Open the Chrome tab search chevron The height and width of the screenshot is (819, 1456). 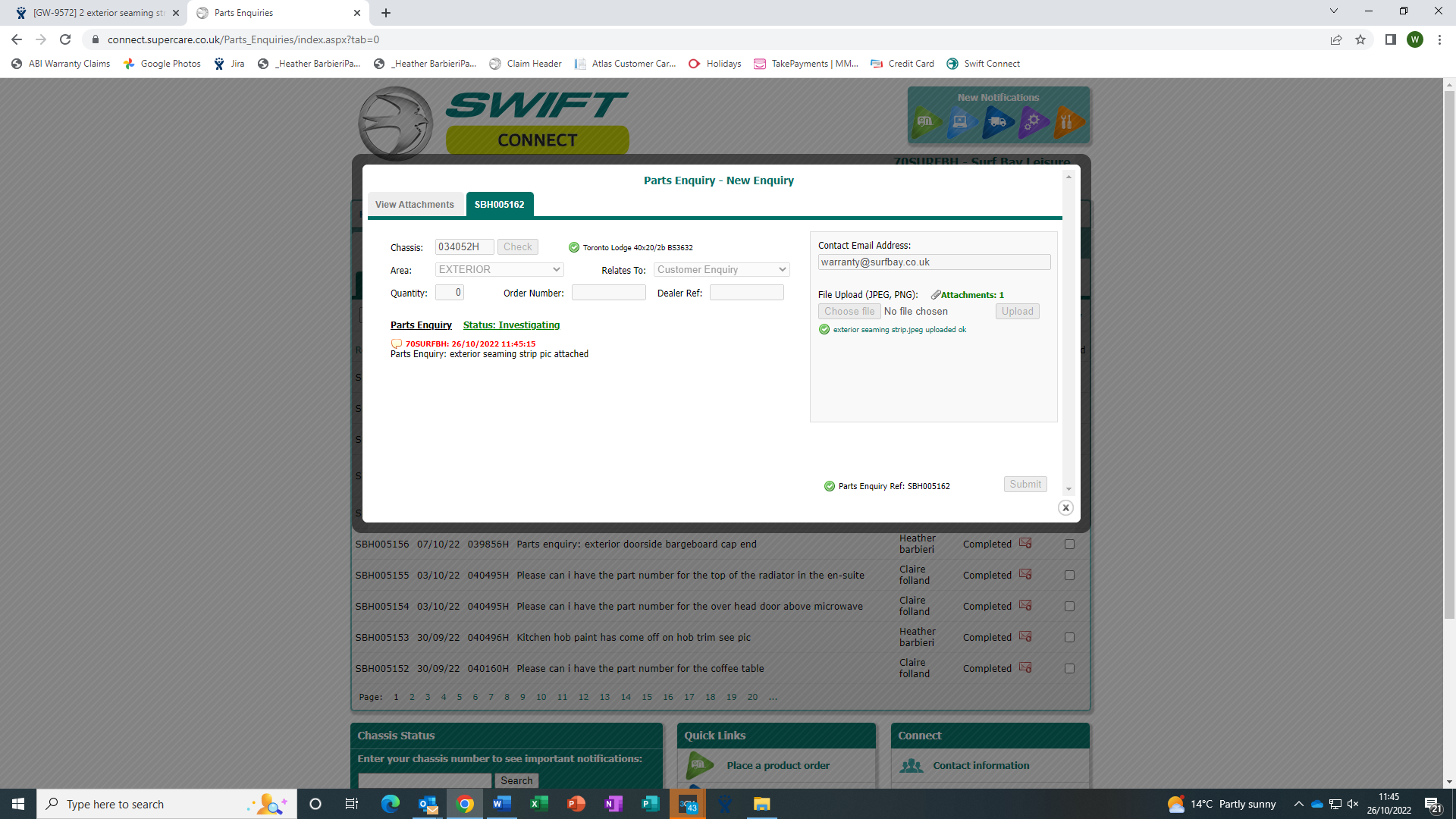[1334, 11]
